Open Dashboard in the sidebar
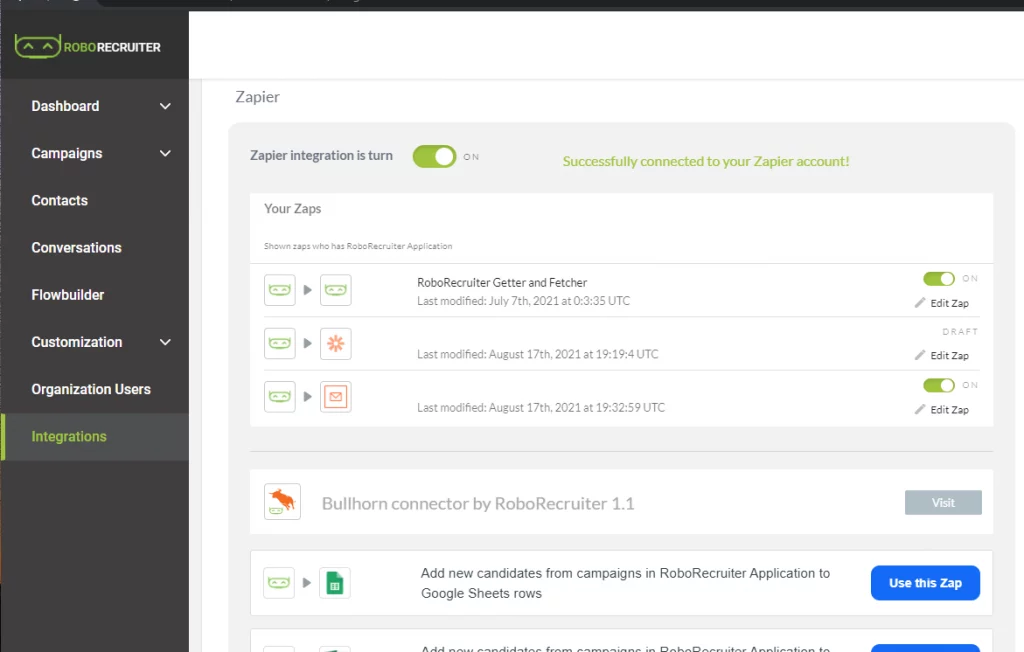The width and height of the screenshot is (1024, 652). tap(65, 106)
